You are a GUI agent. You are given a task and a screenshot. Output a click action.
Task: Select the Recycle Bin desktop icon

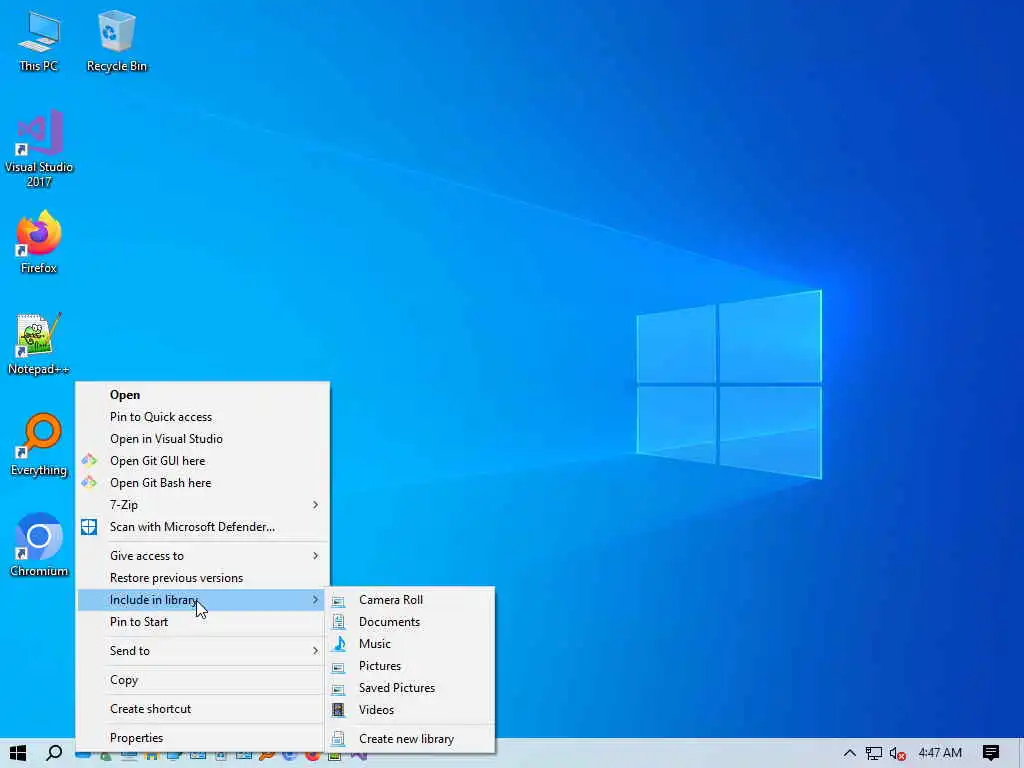point(117,41)
